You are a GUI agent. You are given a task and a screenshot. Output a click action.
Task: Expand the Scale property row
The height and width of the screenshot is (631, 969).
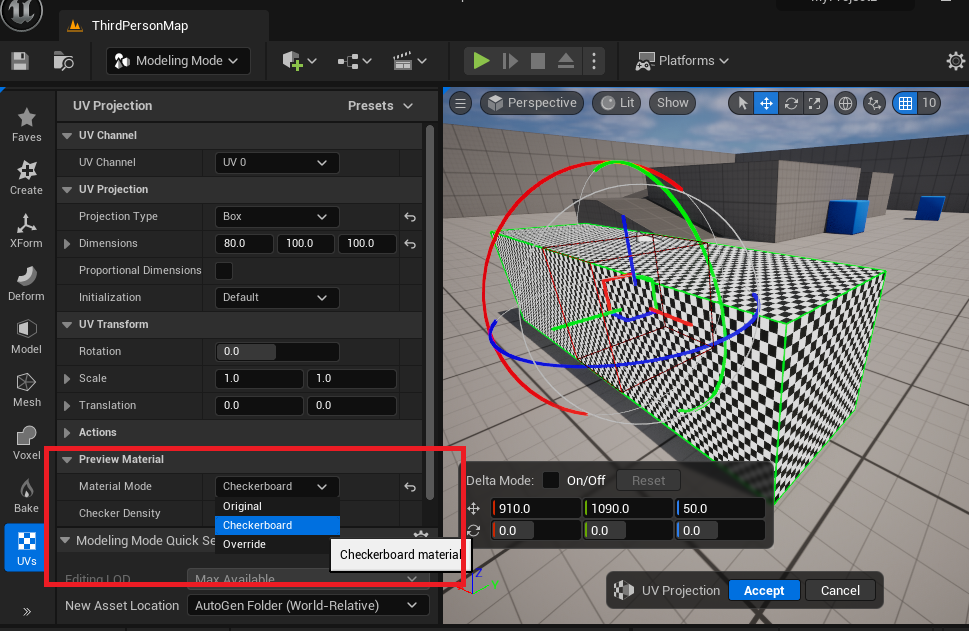click(67, 378)
